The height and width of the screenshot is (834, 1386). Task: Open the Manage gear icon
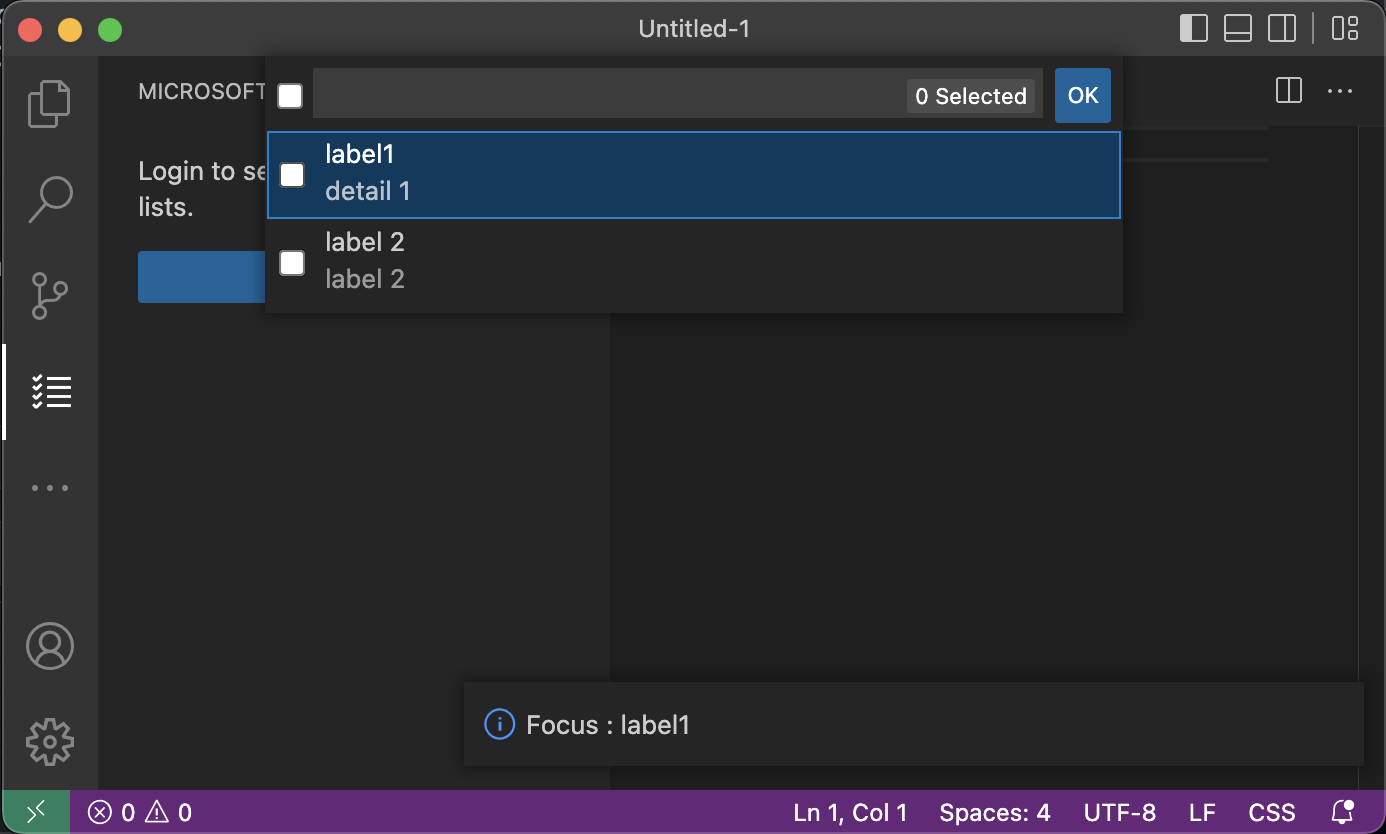(x=49, y=742)
